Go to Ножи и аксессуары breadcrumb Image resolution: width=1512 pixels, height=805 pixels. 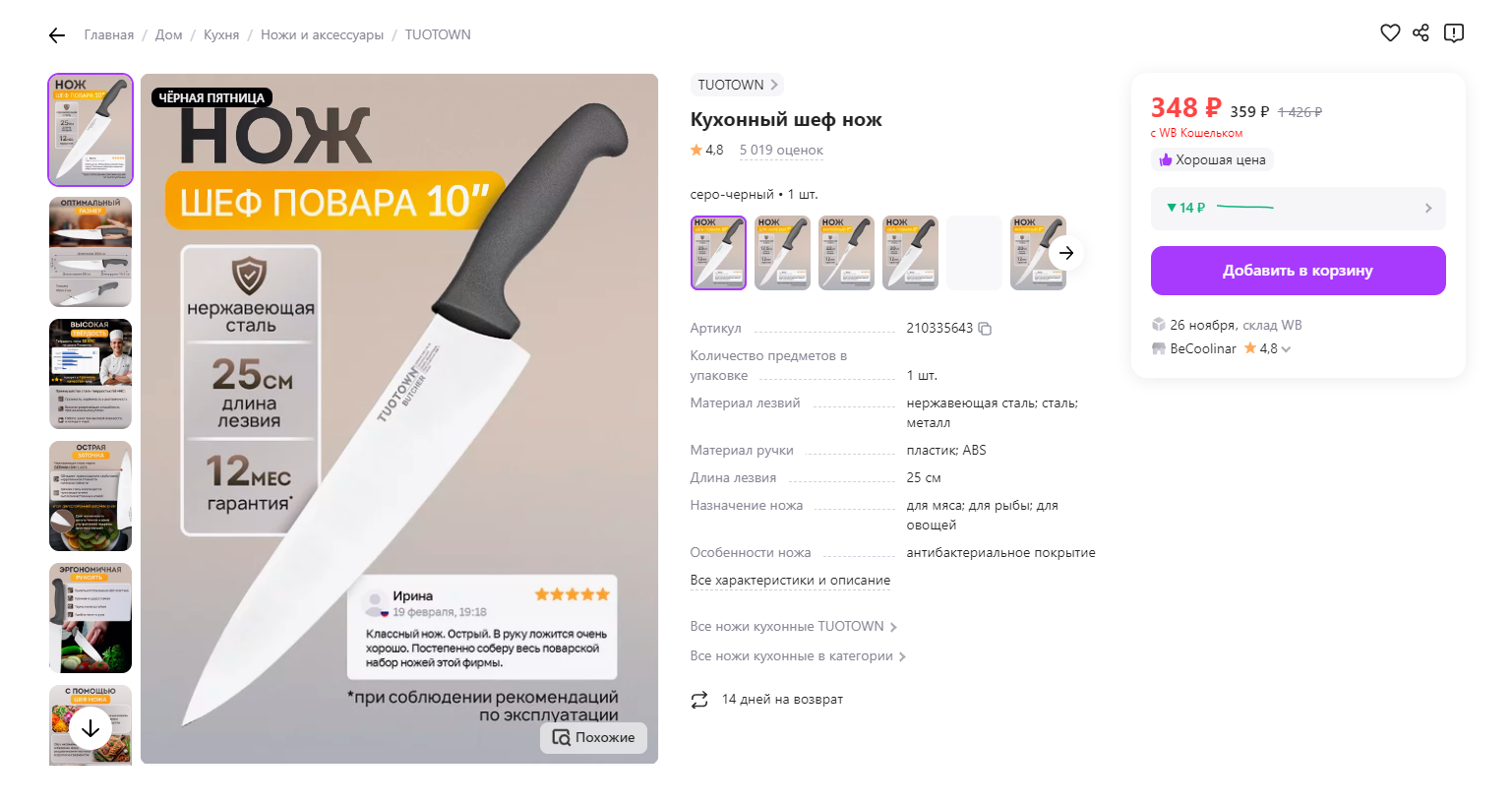[322, 34]
